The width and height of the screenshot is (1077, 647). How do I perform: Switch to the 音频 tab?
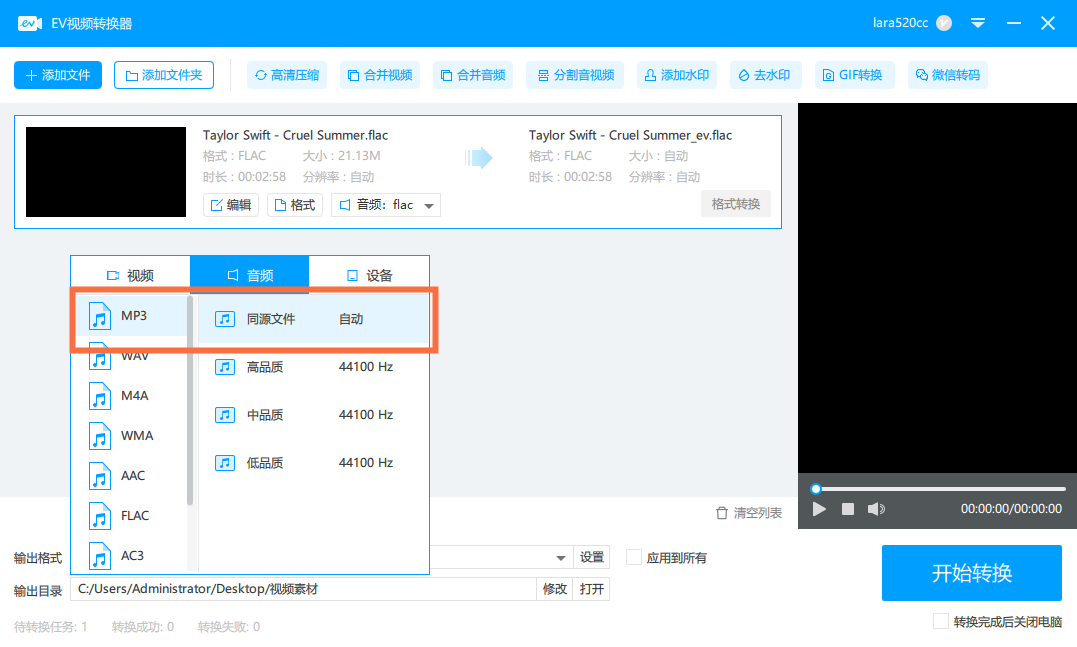pos(249,275)
